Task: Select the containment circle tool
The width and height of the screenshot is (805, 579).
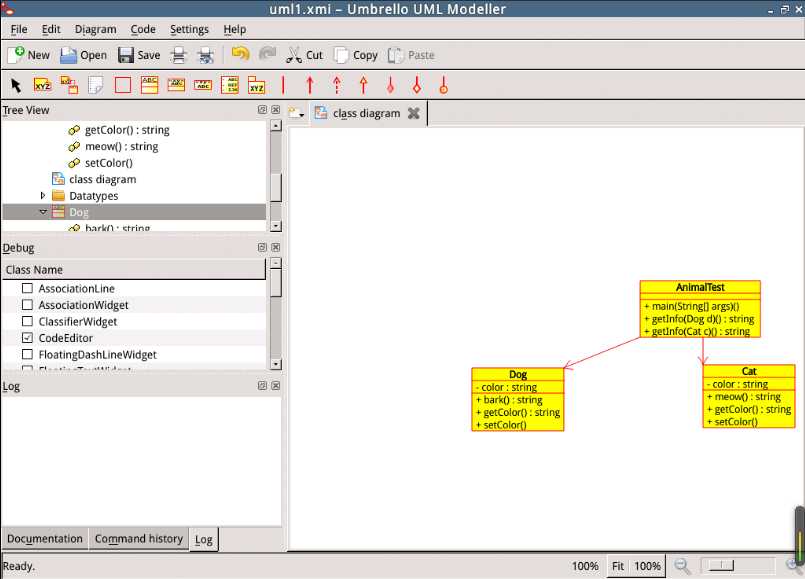Action: tap(444, 85)
